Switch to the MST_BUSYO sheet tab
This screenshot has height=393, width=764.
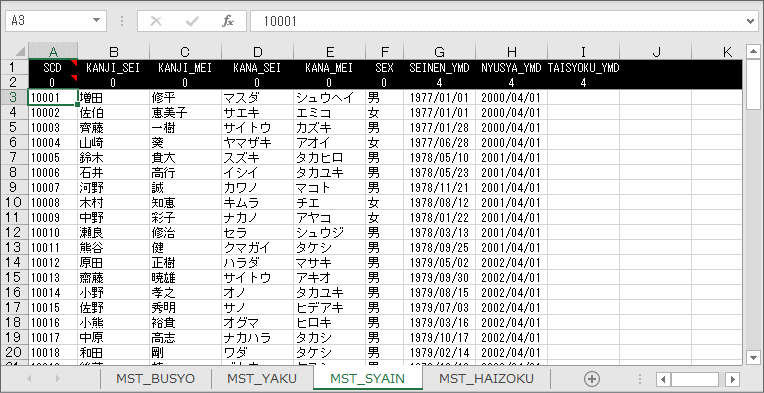pyautogui.click(x=155, y=378)
